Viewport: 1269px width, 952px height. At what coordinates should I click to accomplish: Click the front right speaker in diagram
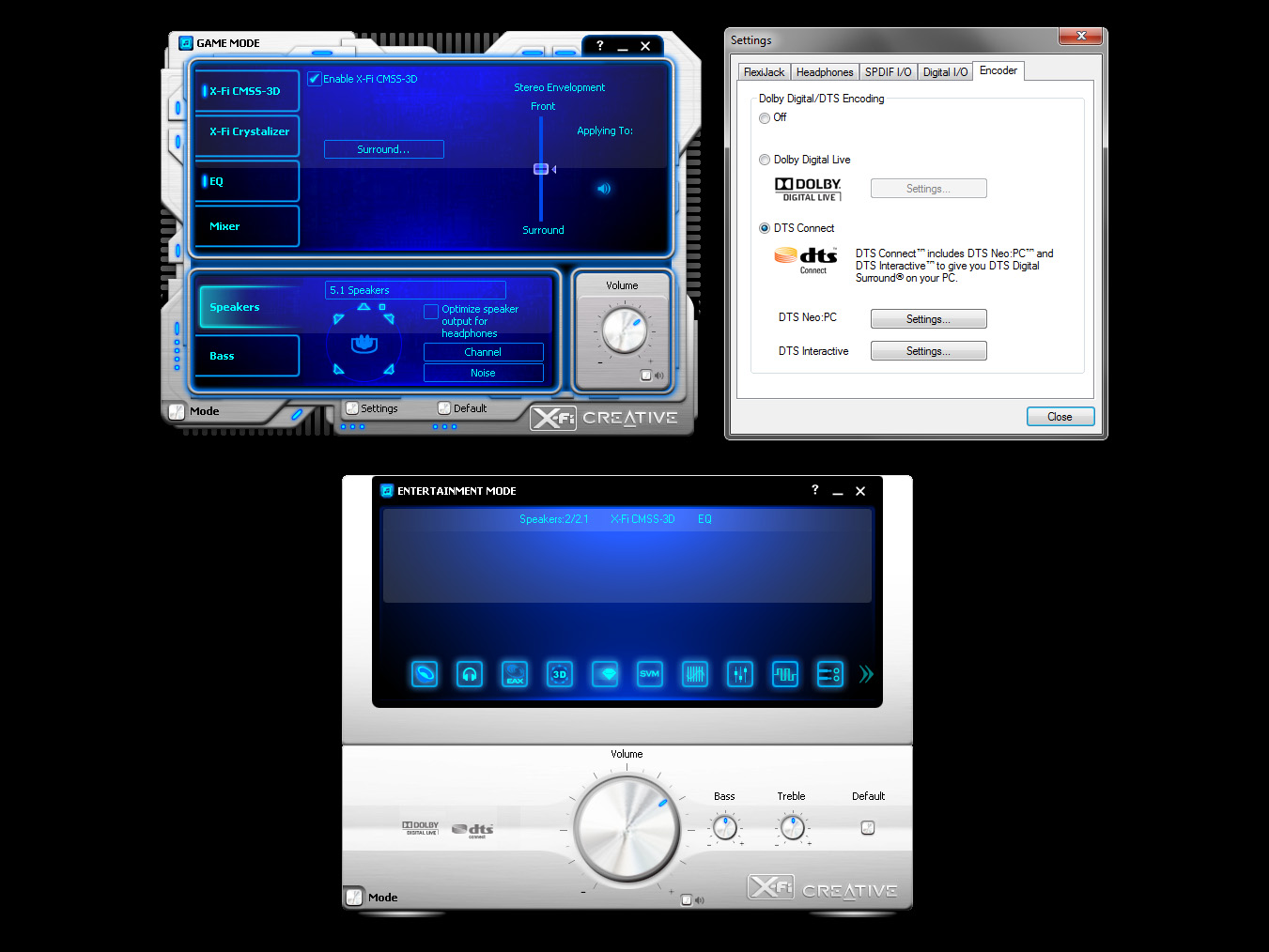(x=389, y=319)
